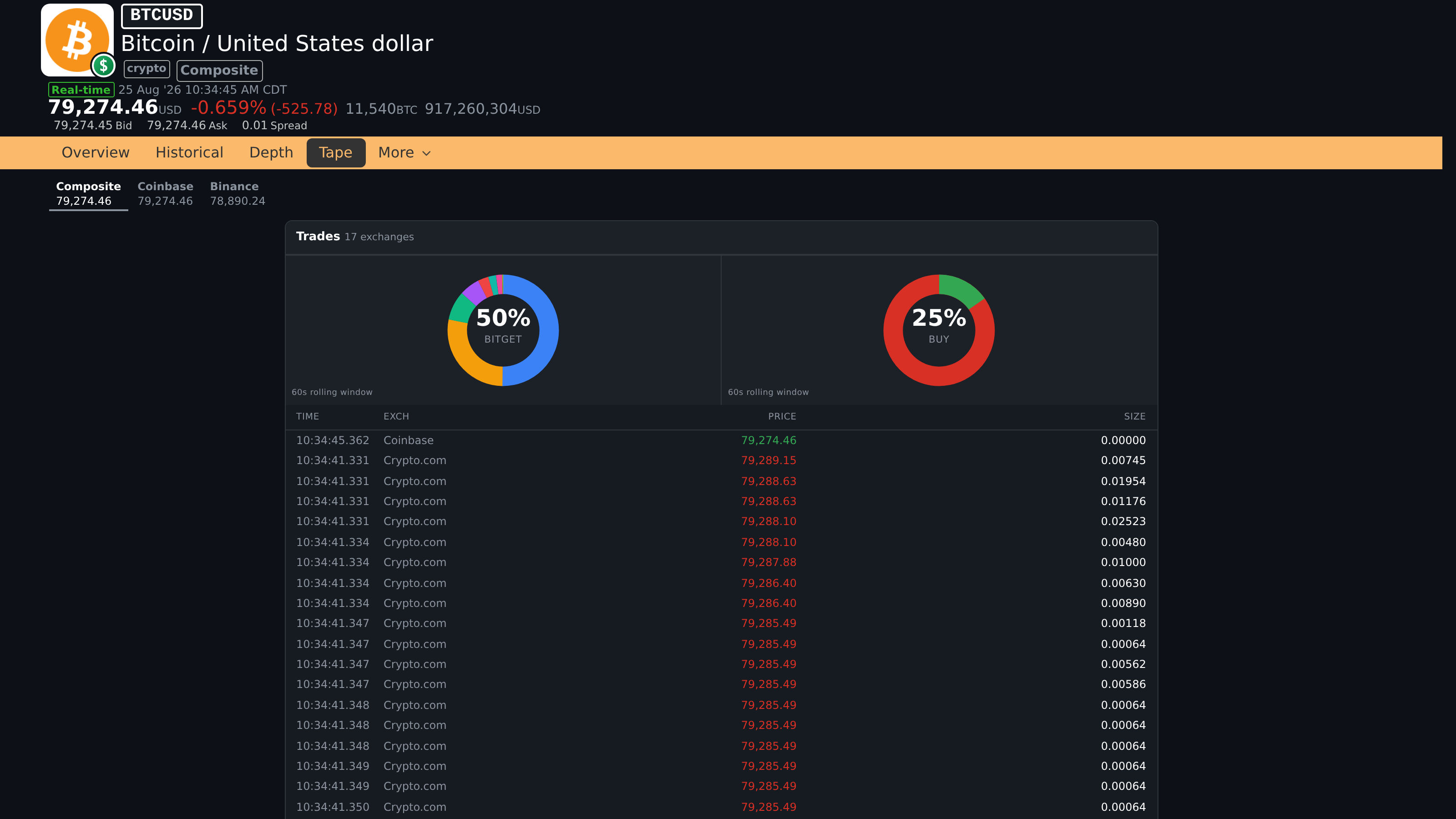Open the Depth tab
The width and height of the screenshot is (1456, 819).
[x=271, y=152]
